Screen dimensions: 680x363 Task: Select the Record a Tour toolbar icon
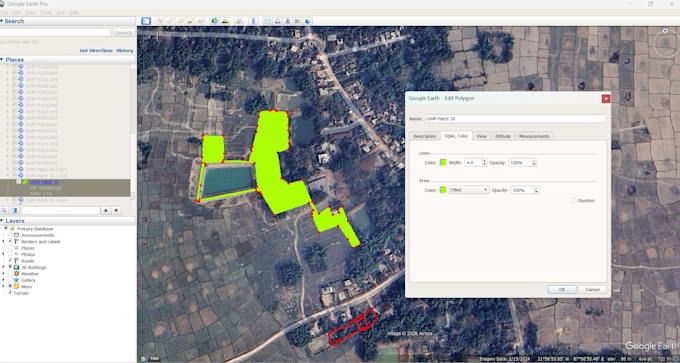pyautogui.click(x=200, y=21)
